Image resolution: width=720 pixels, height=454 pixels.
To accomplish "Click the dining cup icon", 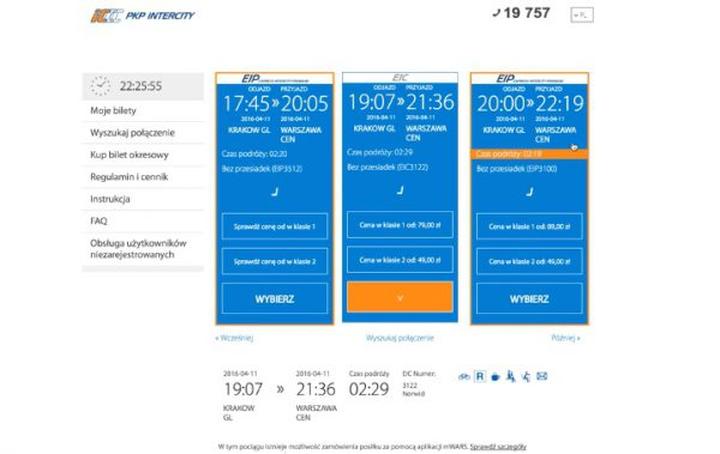I will (x=496, y=377).
